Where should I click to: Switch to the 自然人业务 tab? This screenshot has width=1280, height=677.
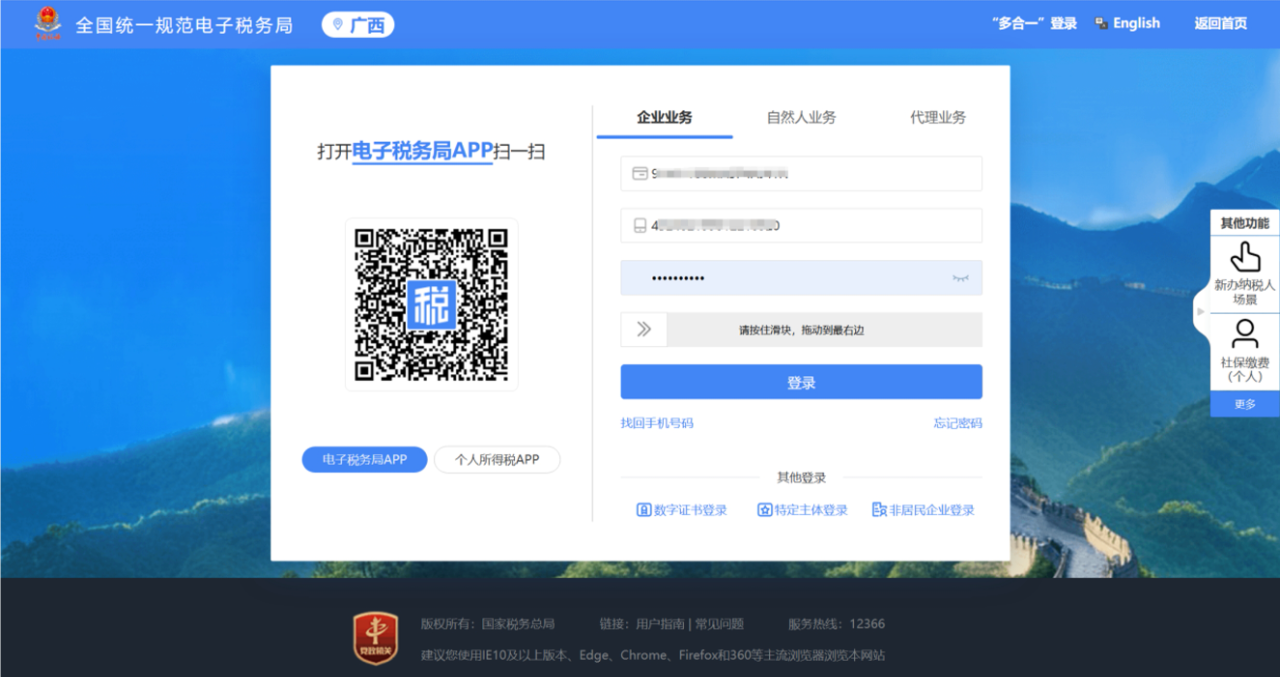click(x=801, y=118)
